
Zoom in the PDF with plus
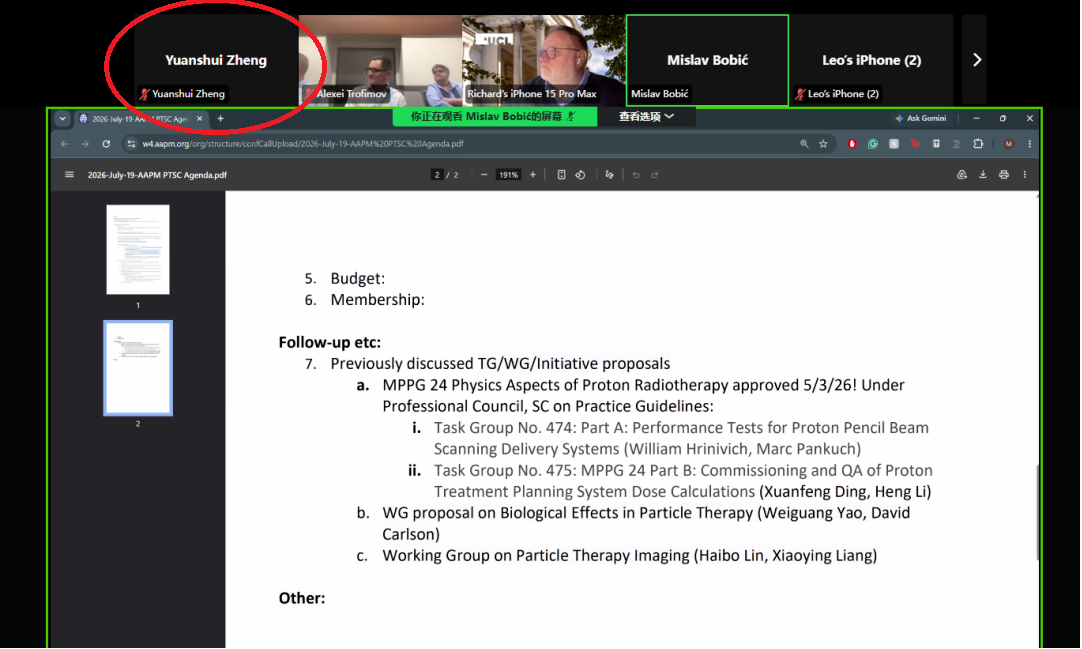coord(533,174)
